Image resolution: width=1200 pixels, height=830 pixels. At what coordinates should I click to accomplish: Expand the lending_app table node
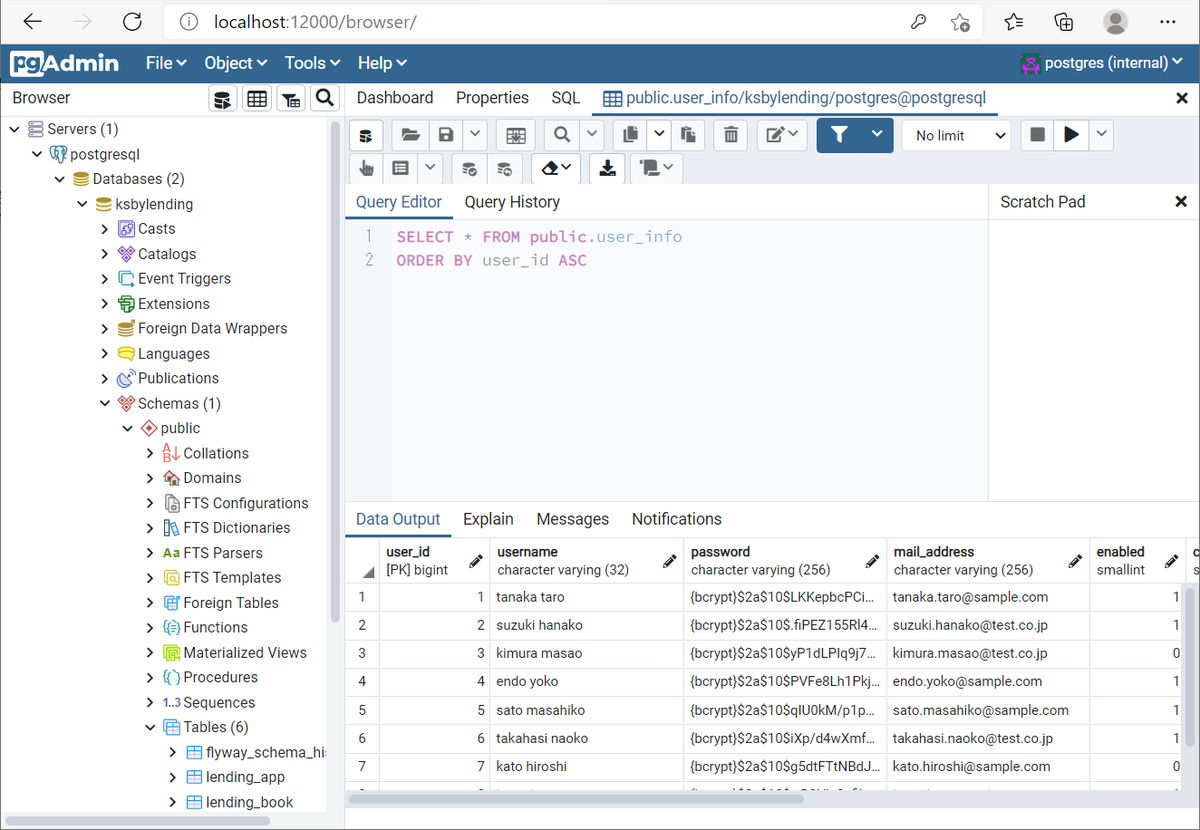click(x=174, y=777)
